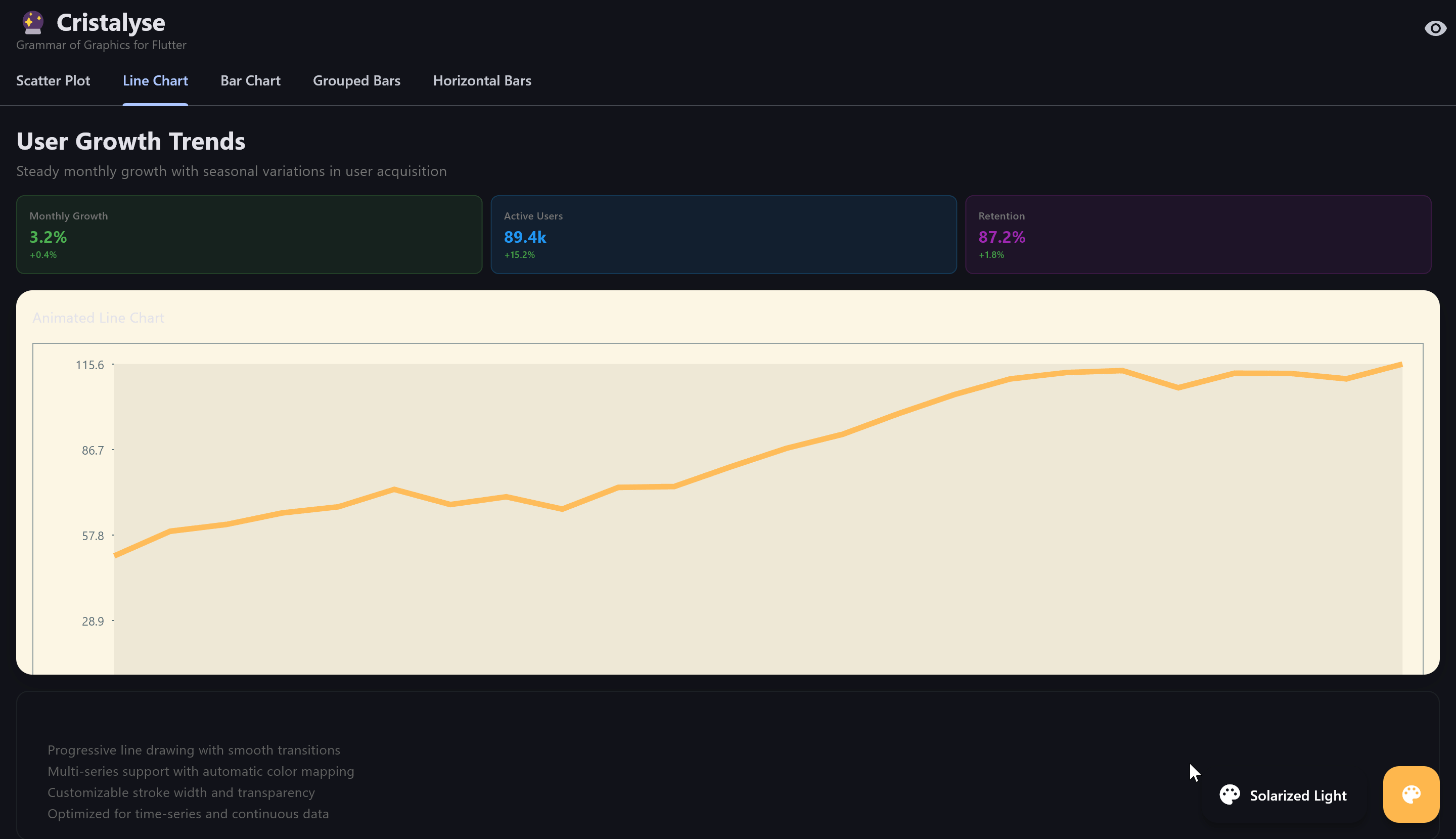Toggle the eye visibility icon in header
The width and height of the screenshot is (1456, 839).
(1435, 28)
